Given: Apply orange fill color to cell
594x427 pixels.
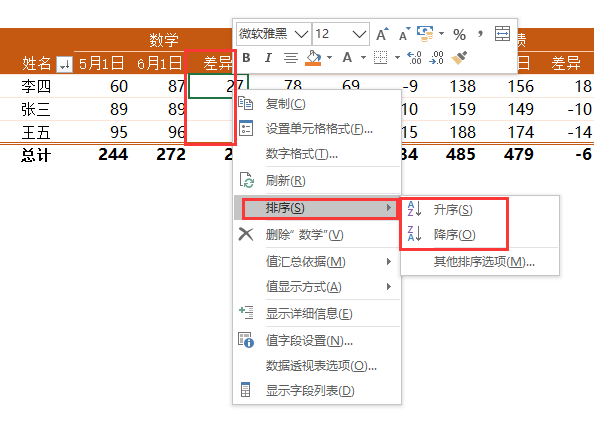Looking at the screenshot, I should tap(313, 58).
